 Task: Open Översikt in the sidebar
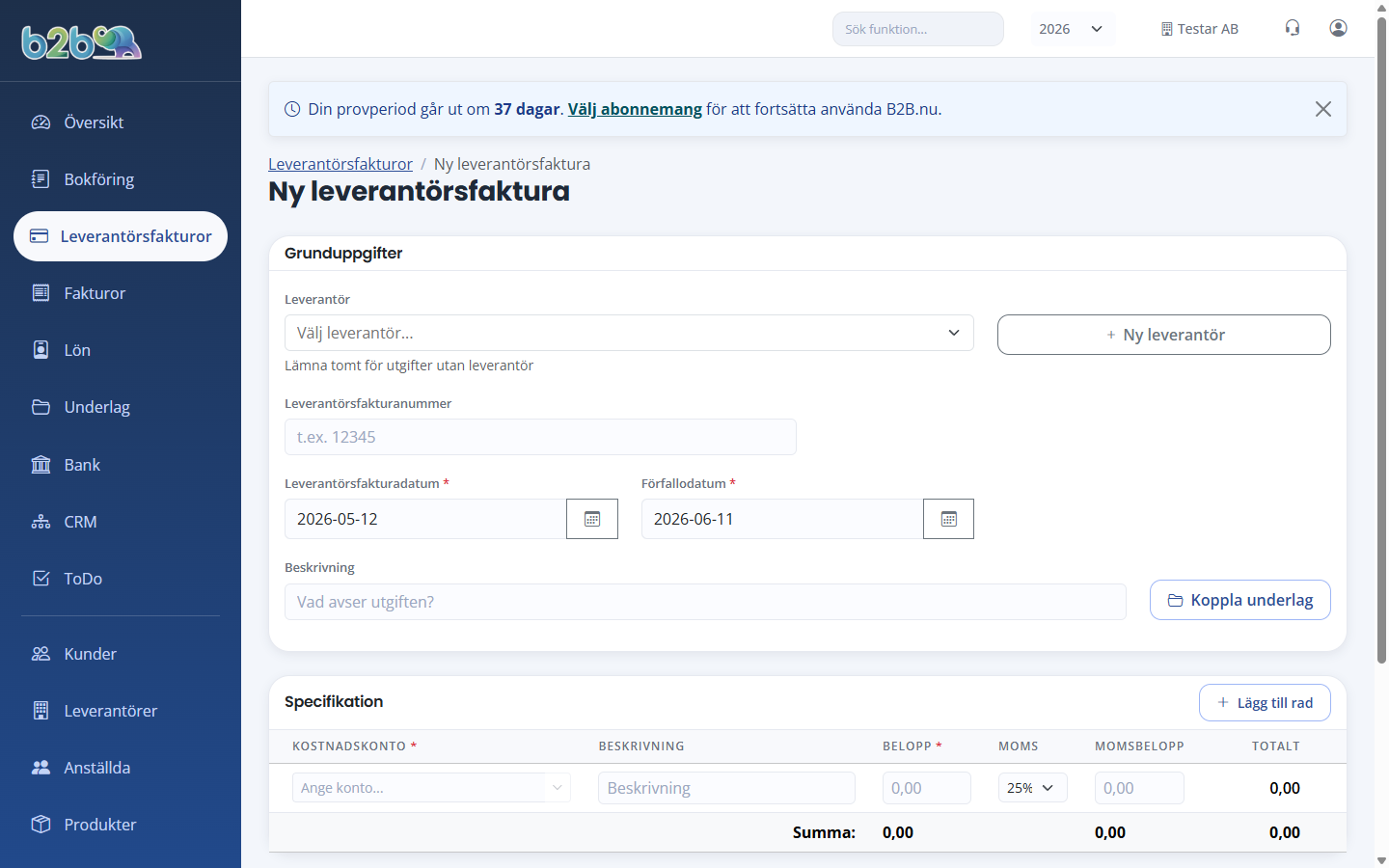(x=121, y=122)
